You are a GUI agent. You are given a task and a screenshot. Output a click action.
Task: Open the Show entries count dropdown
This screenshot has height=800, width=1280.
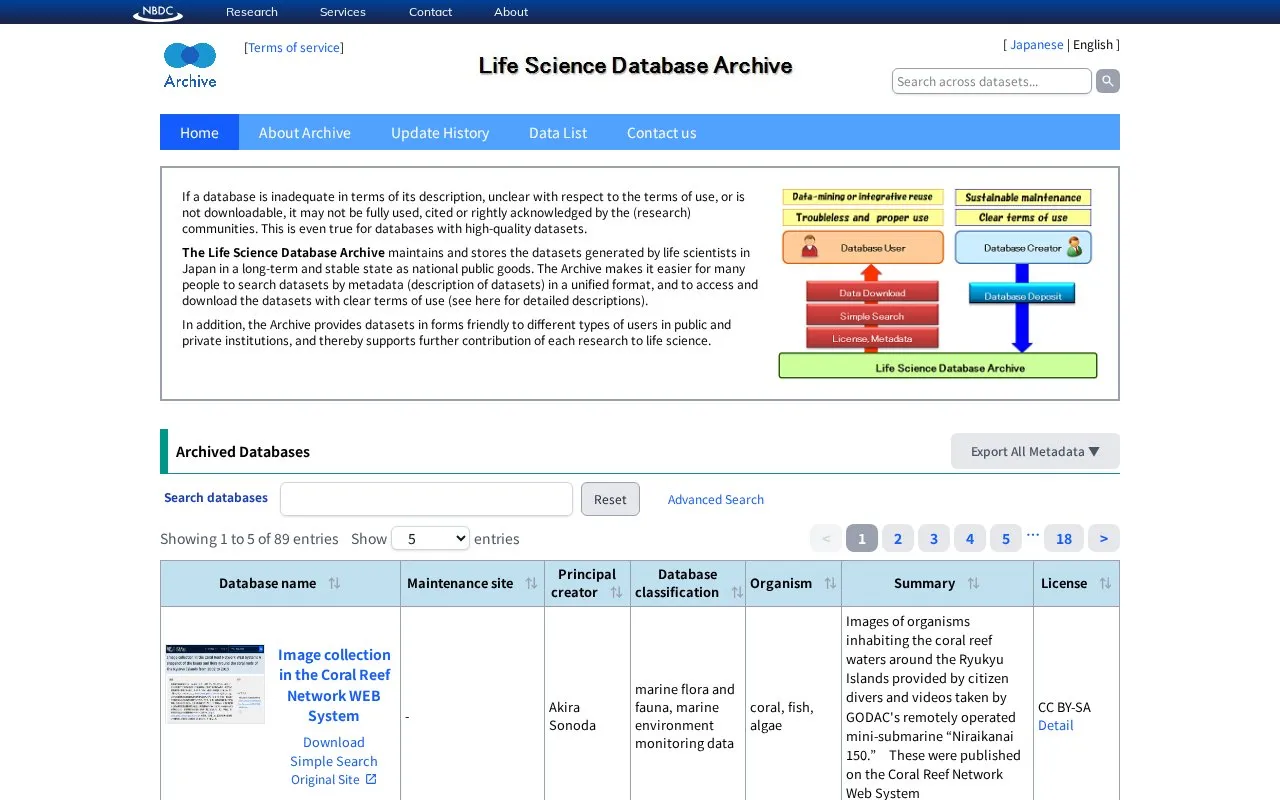coord(430,538)
